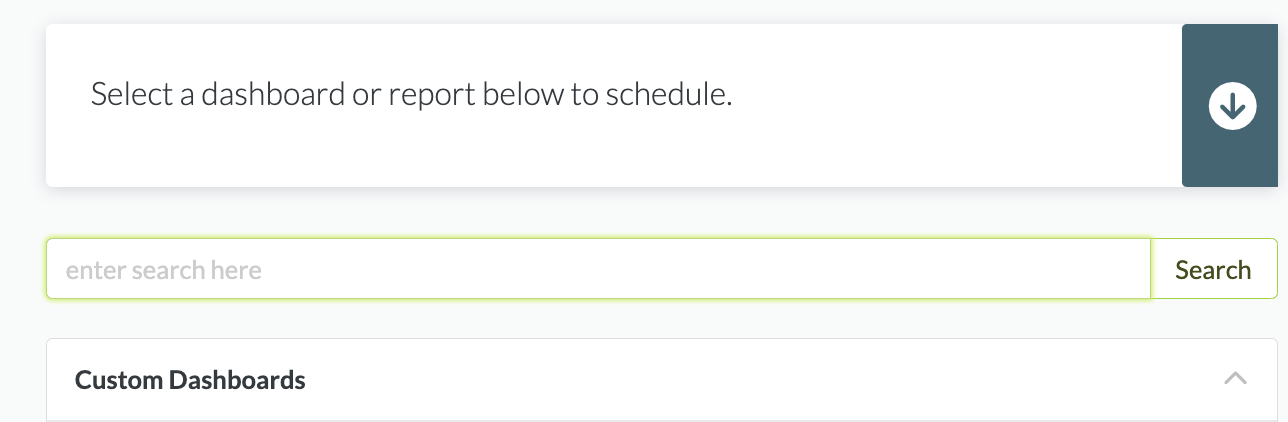The width and height of the screenshot is (1288, 422).
Task: Click the right end of the search input
Action: [x=1120, y=269]
